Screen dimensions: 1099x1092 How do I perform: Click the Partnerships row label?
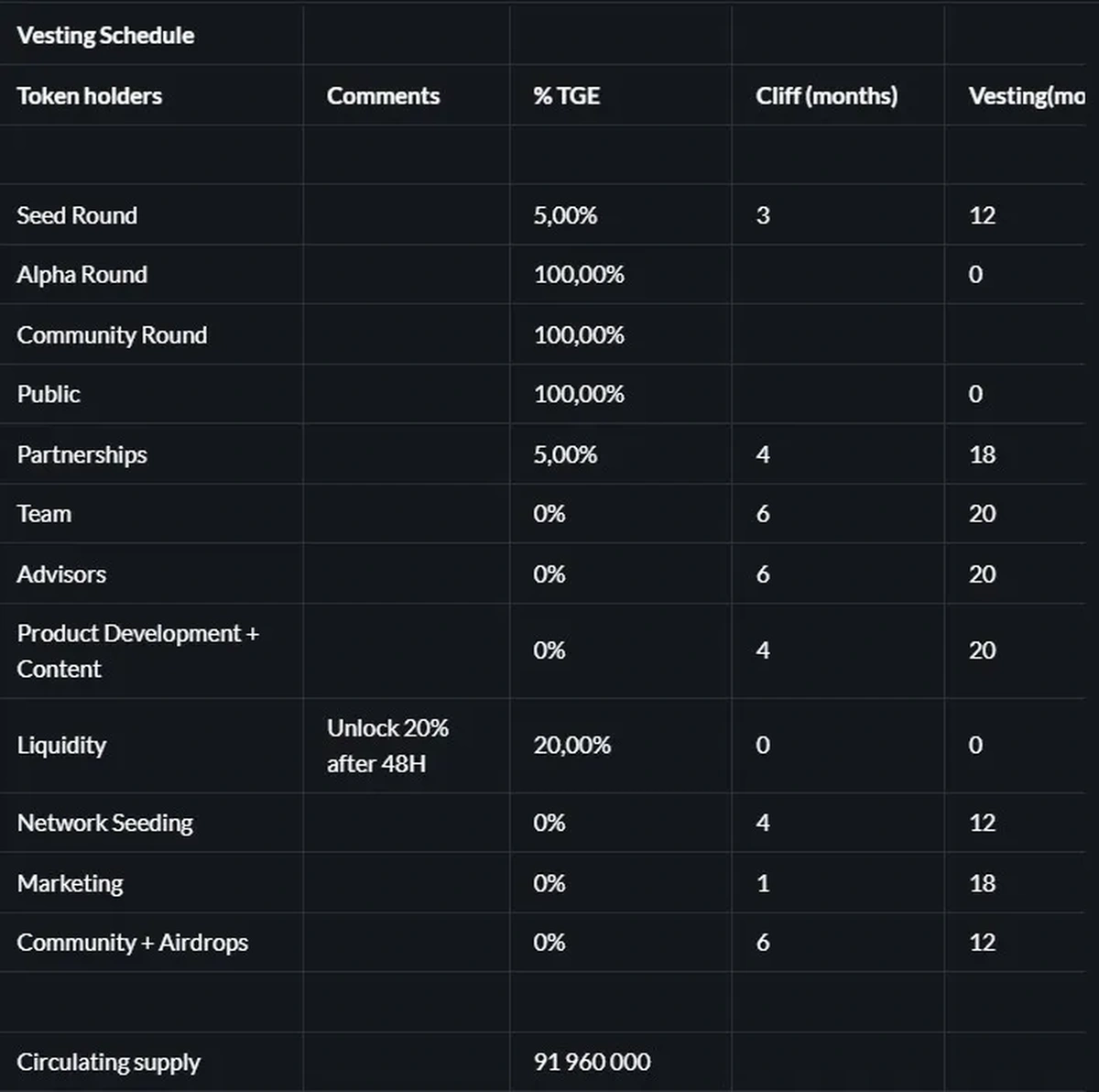(82, 454)
